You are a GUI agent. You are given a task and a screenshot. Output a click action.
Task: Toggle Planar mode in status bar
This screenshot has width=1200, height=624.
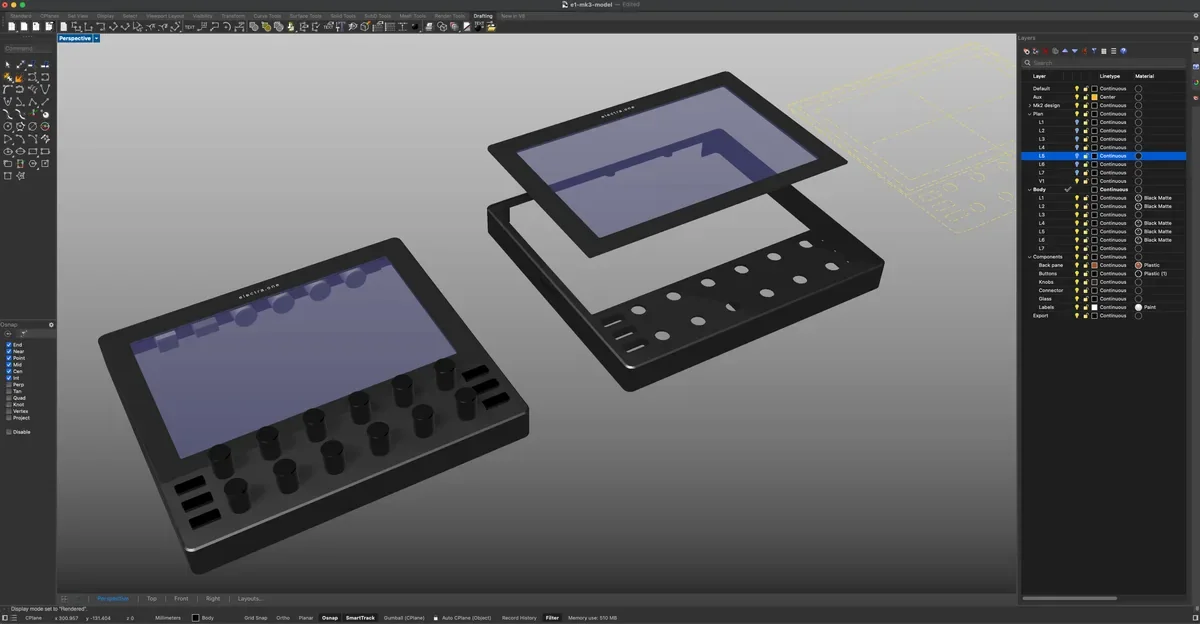(x=305, y=618)
